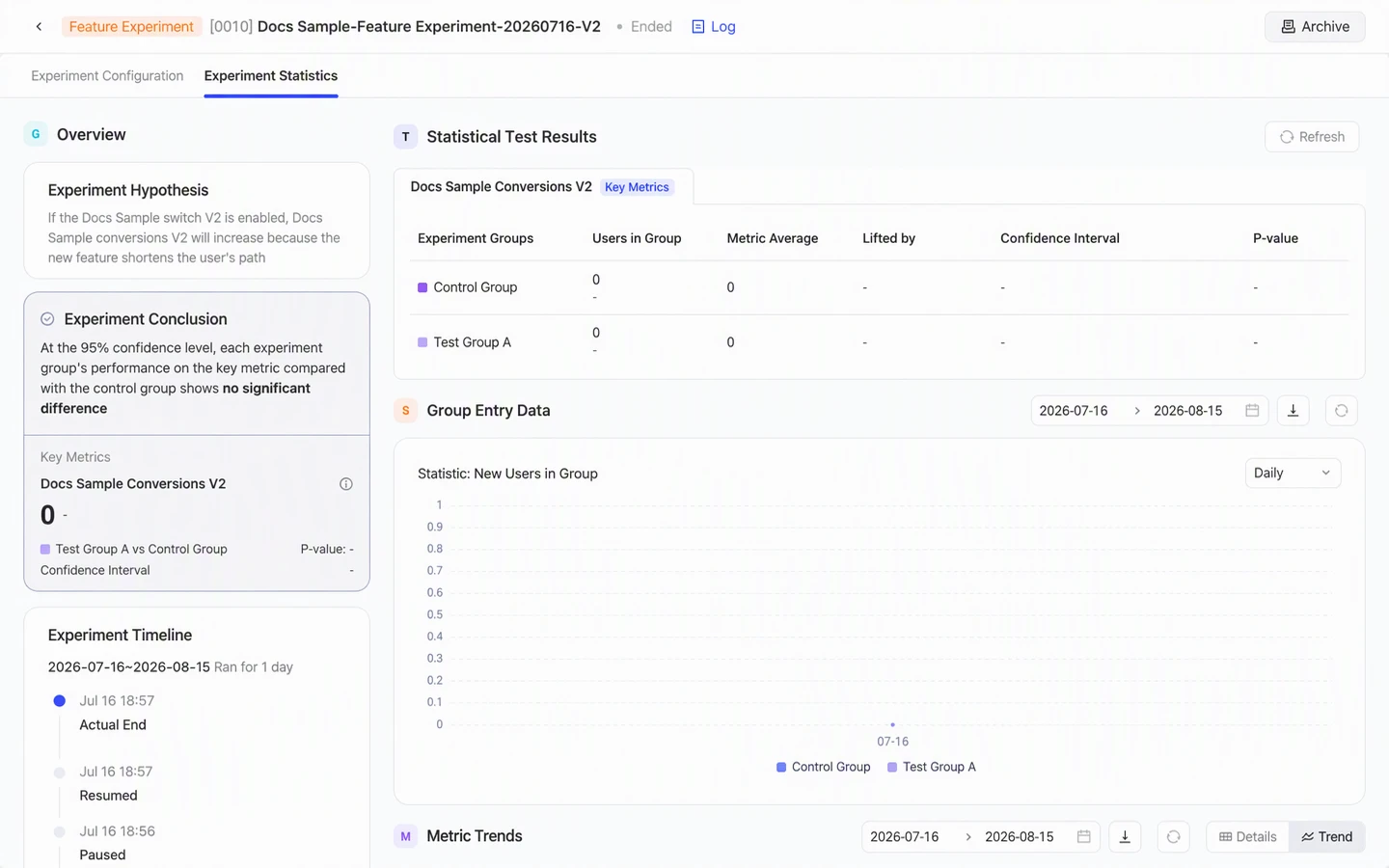Open Docs Sample Conversions V2 metric tab

pyautogui.click(x=543, y=187)
